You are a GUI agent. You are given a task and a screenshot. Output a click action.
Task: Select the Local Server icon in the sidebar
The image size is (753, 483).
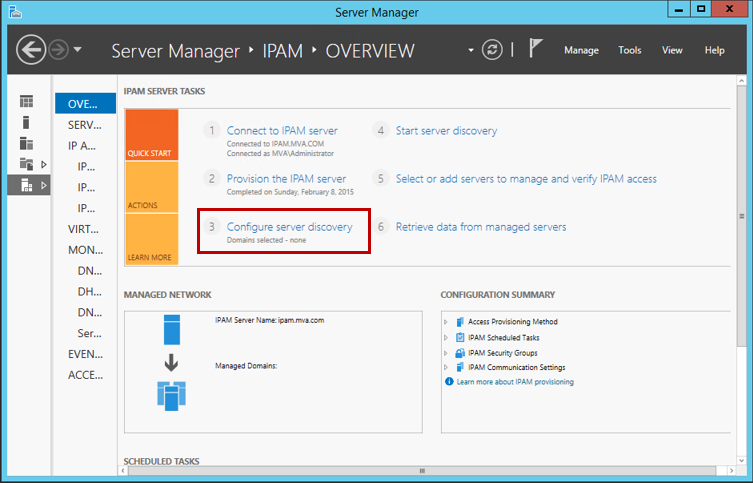pos(26,122)
